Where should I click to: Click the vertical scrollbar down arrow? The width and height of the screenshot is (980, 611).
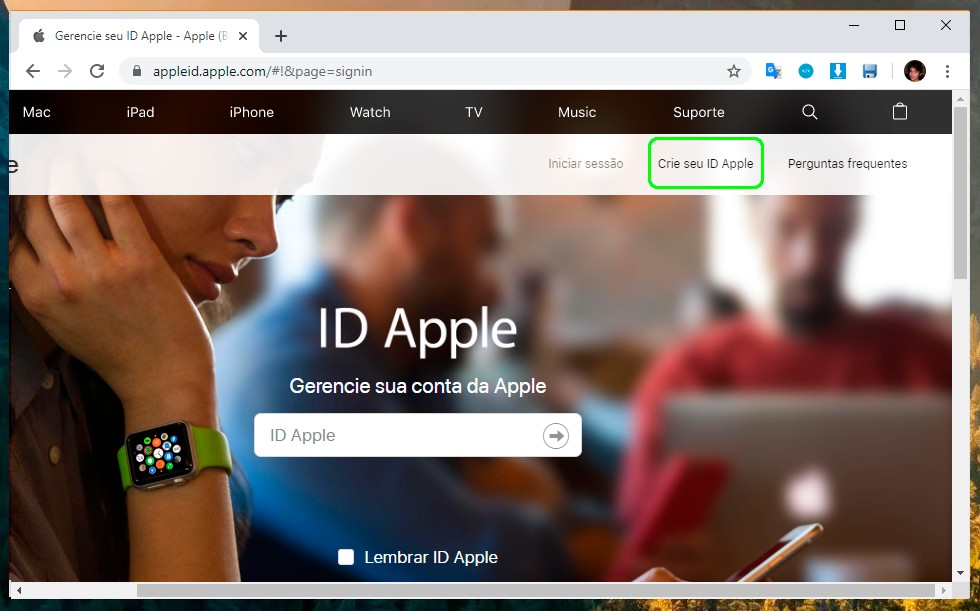[961, 574]
